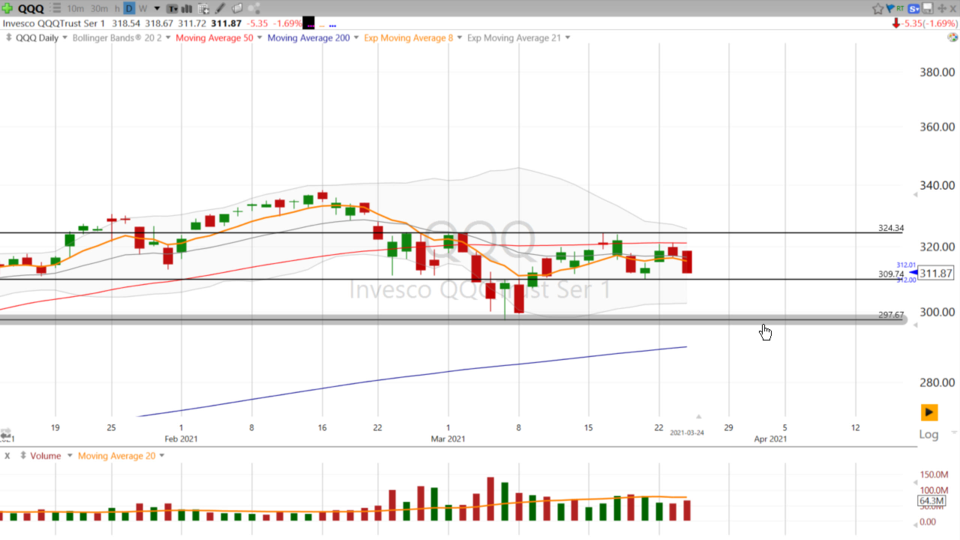Open dropdown arrow beside Log
Viewport: 960px width, 540px height.
coord(953,432)
